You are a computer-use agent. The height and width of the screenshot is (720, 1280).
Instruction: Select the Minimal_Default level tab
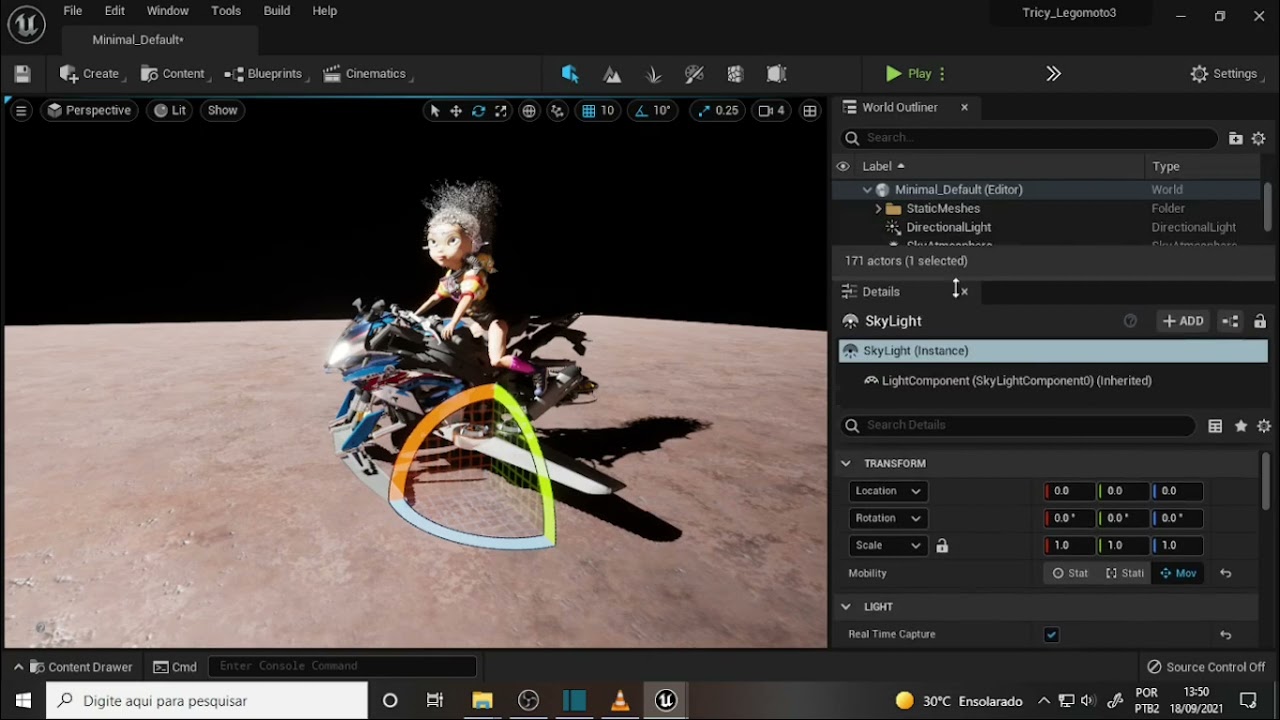(x=138, y=40)
